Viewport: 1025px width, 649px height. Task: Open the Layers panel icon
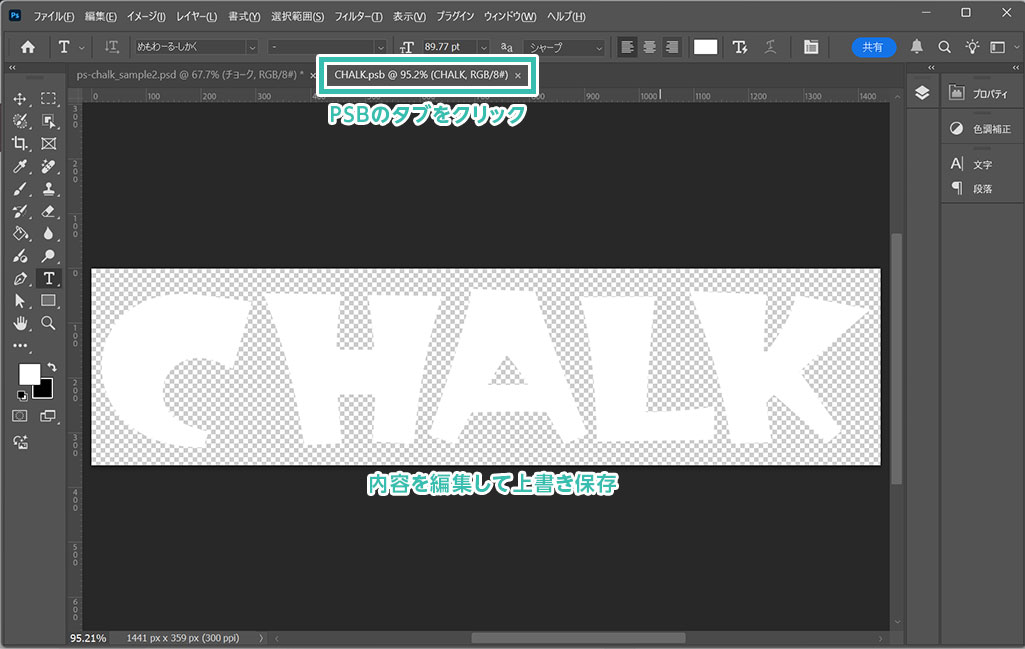click(922, 92)
